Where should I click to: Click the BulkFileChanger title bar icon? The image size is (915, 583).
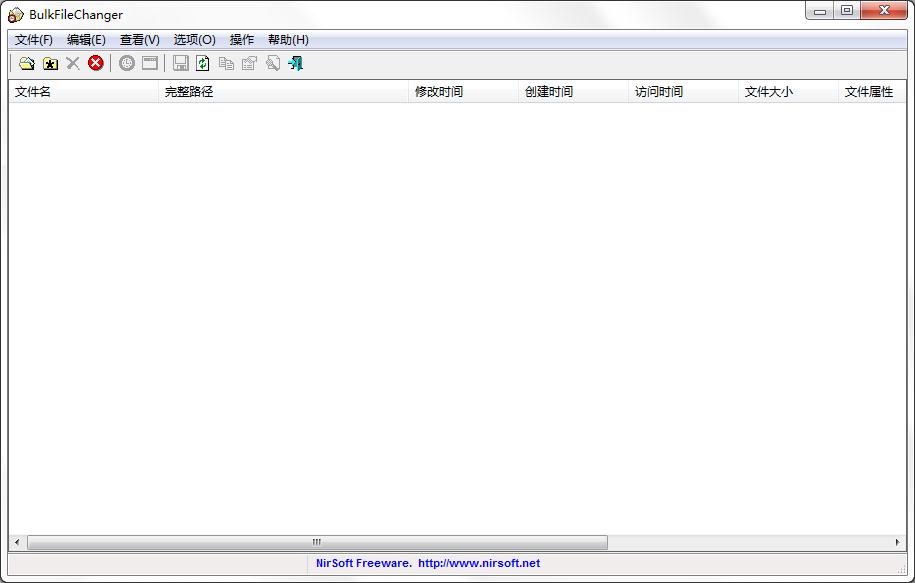[x=12, y=13]
